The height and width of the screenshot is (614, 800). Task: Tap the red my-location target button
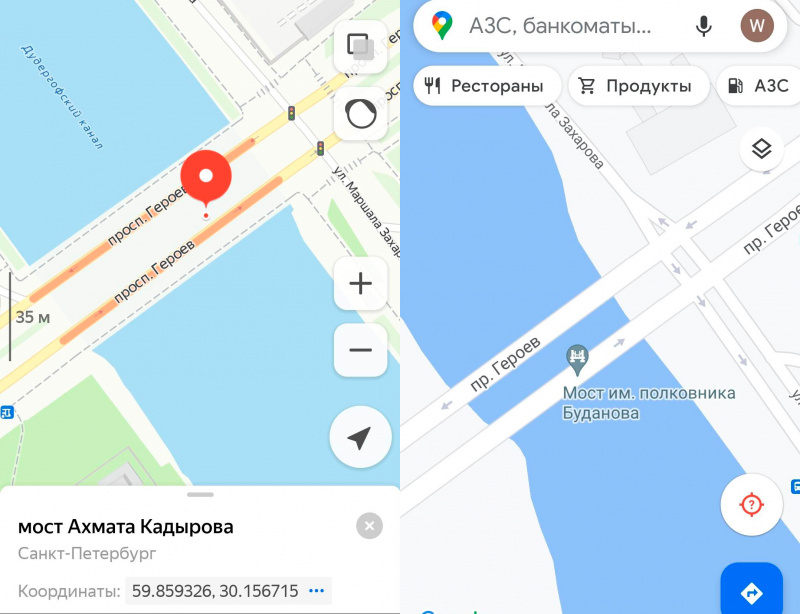pyautogui.click(x=751, y=504)
